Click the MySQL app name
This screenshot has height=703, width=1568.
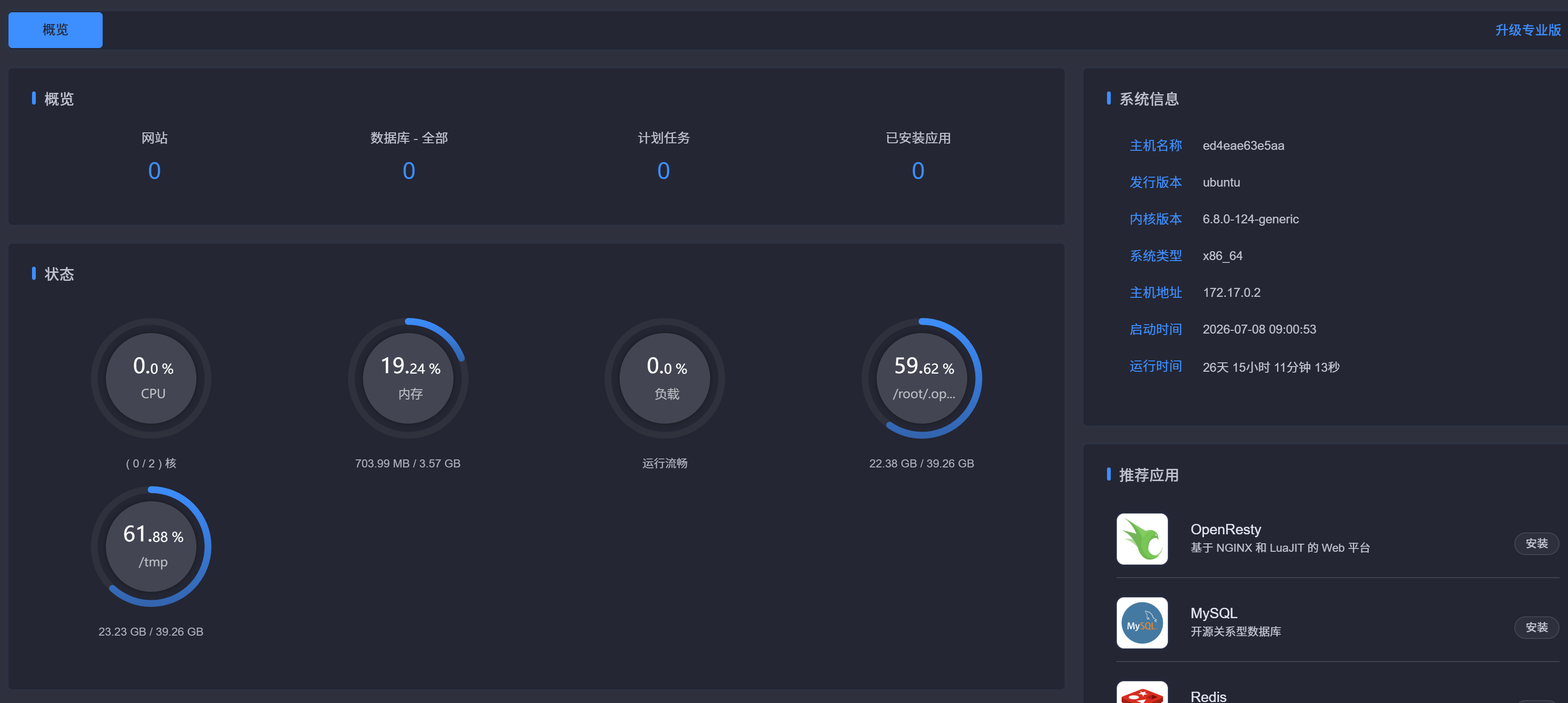(x=1214, y=613)
